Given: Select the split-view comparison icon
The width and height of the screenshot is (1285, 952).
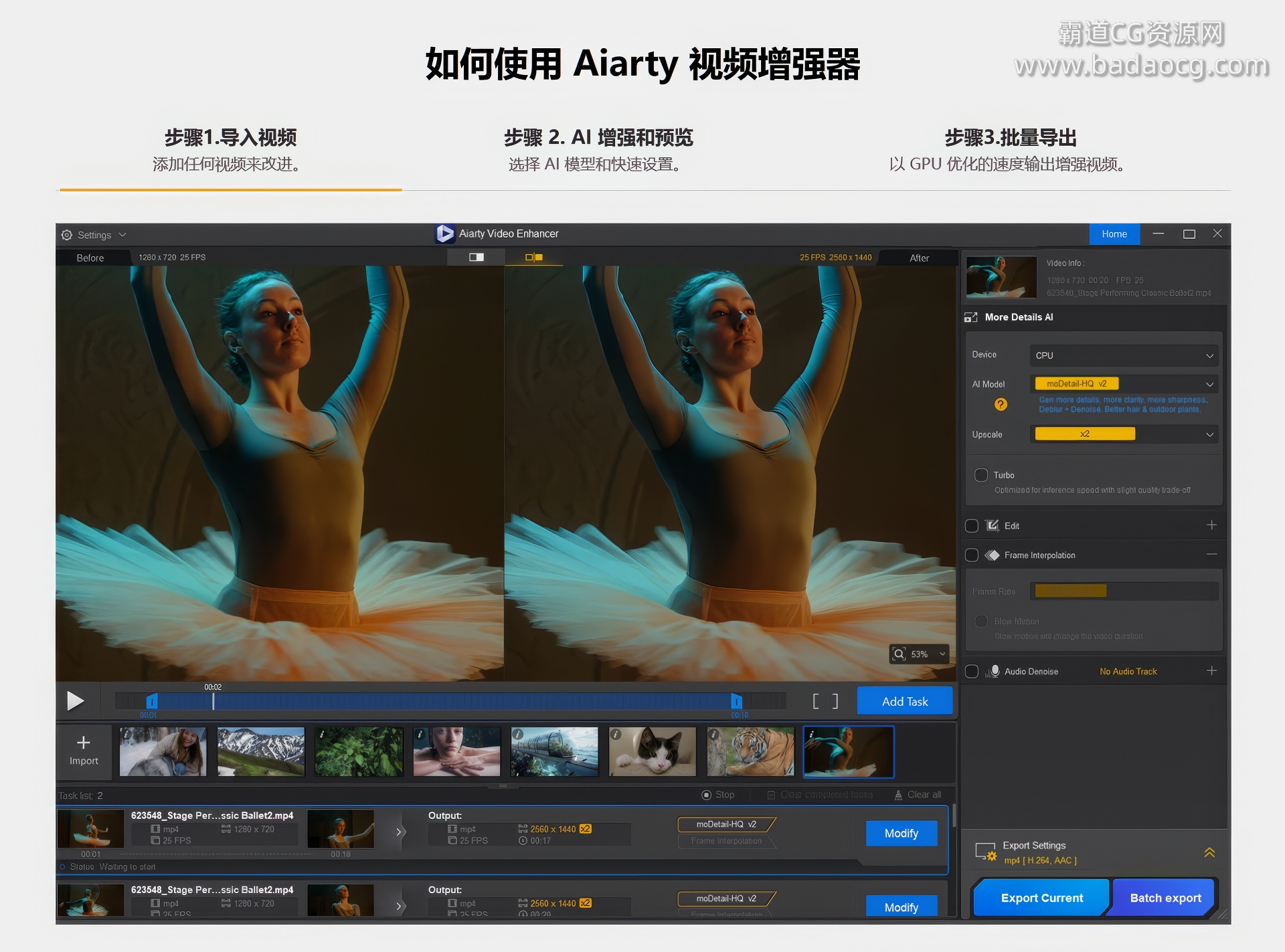Looking at the screenshot, I should pyautogui.click(x=534, y=257).
